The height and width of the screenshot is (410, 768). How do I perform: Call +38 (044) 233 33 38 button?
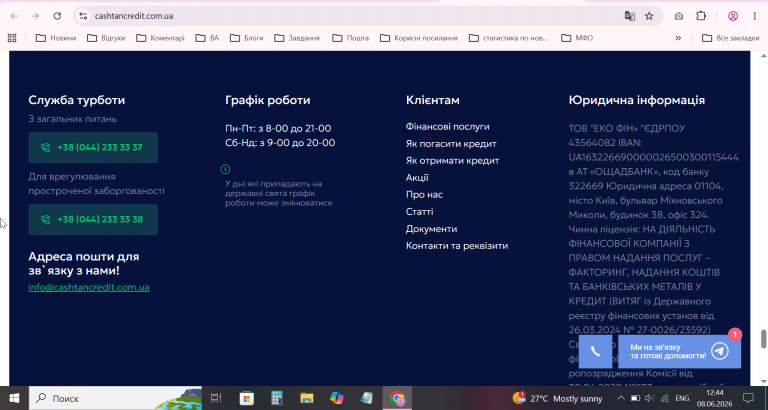coord(93,219)
